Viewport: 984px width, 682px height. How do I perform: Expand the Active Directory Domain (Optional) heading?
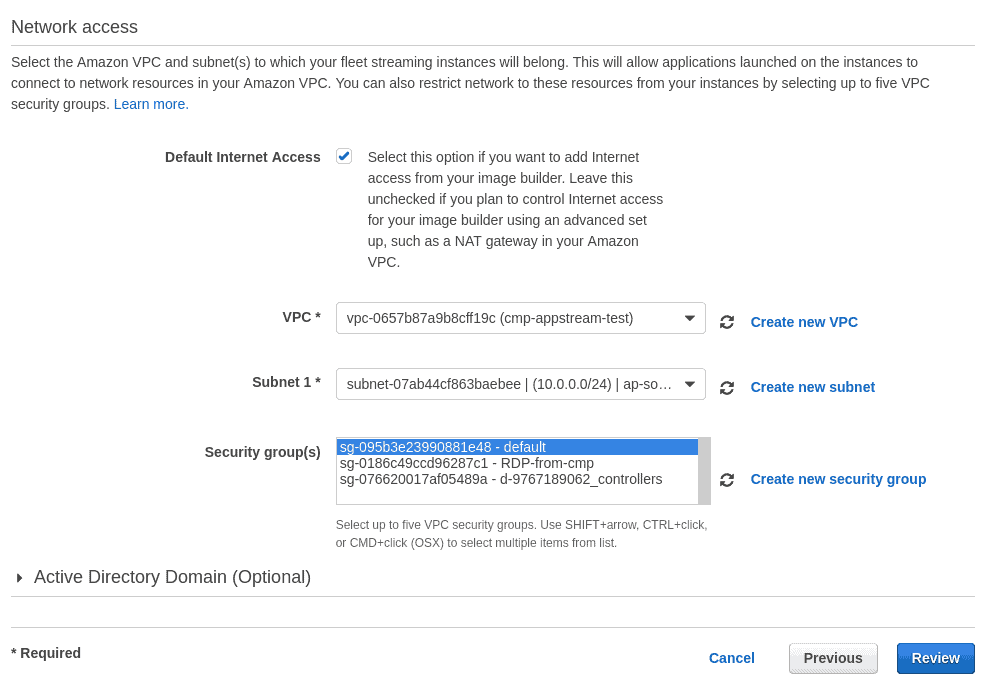[x=172, y=577]
